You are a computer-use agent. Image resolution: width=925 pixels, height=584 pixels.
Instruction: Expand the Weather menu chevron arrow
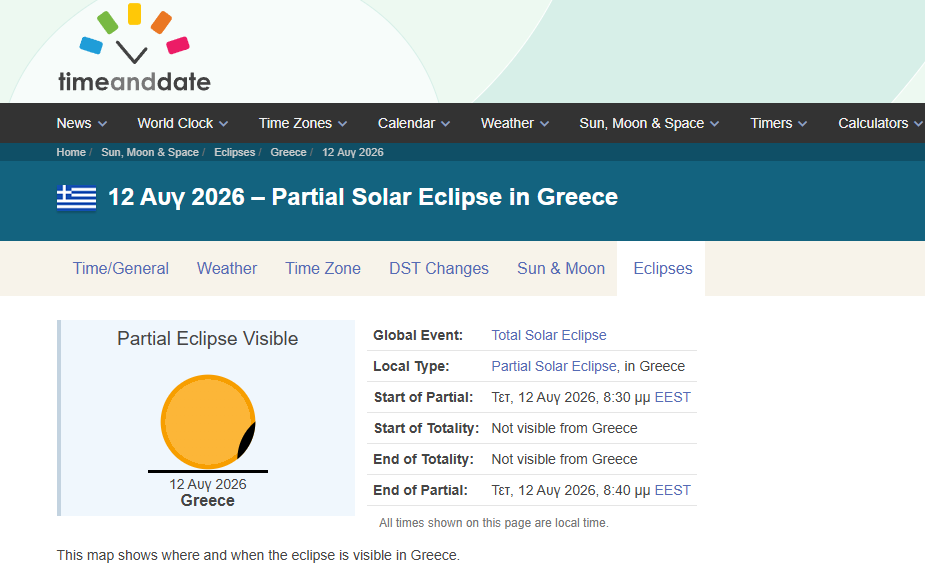[544, 124]
